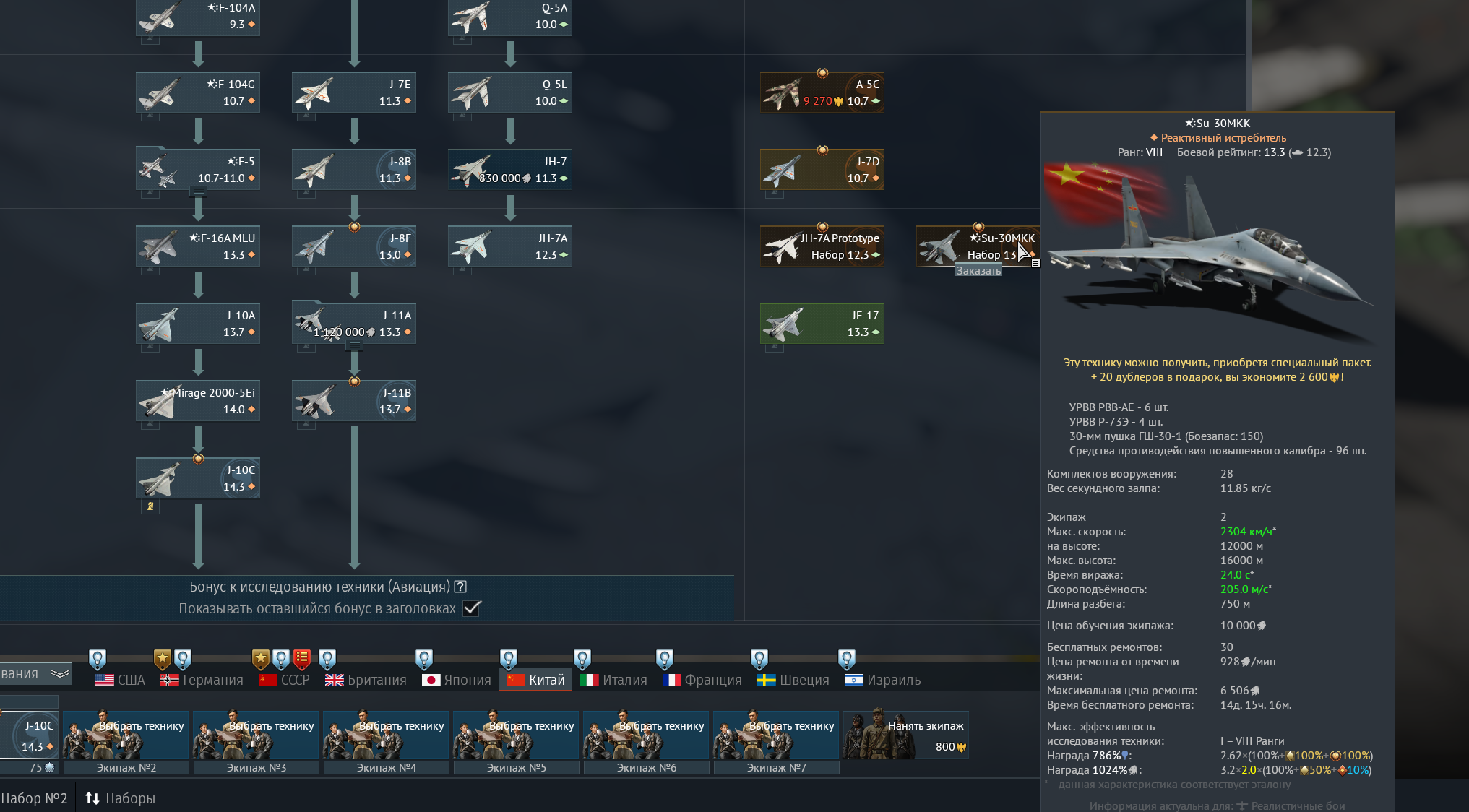
Task: Switch to the Швеция nation tab
Action: [793, 680]
